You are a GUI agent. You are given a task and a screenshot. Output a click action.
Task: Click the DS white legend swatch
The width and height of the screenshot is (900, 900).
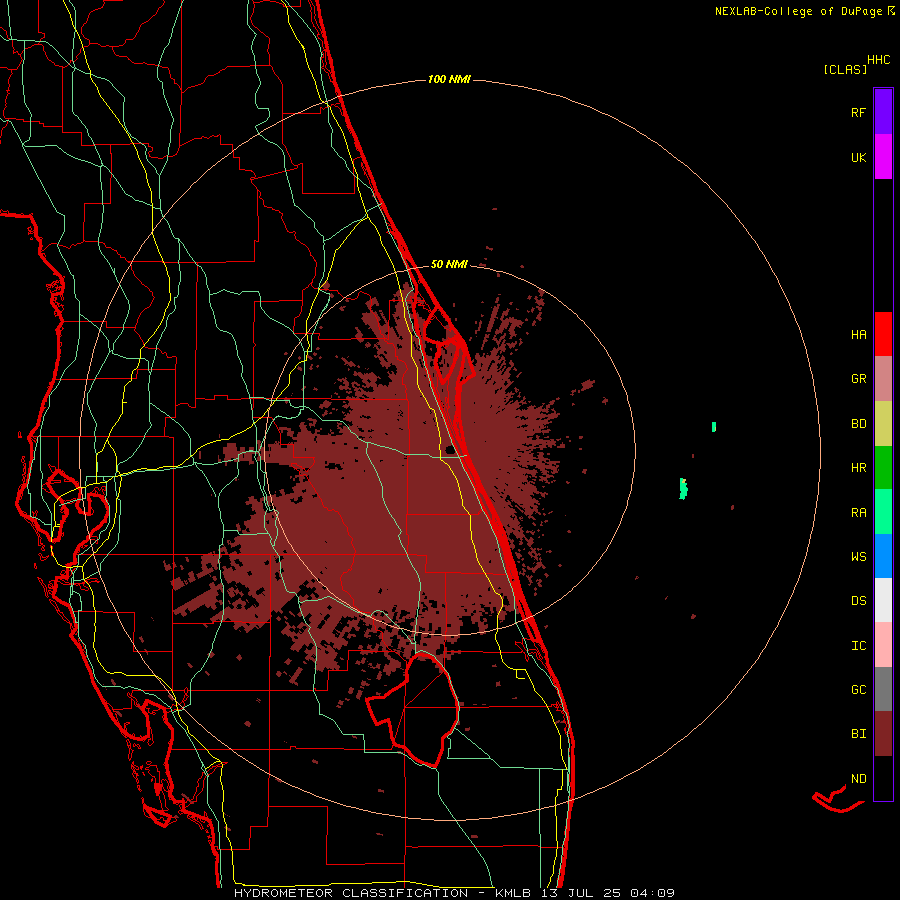[x=883, y=600]
